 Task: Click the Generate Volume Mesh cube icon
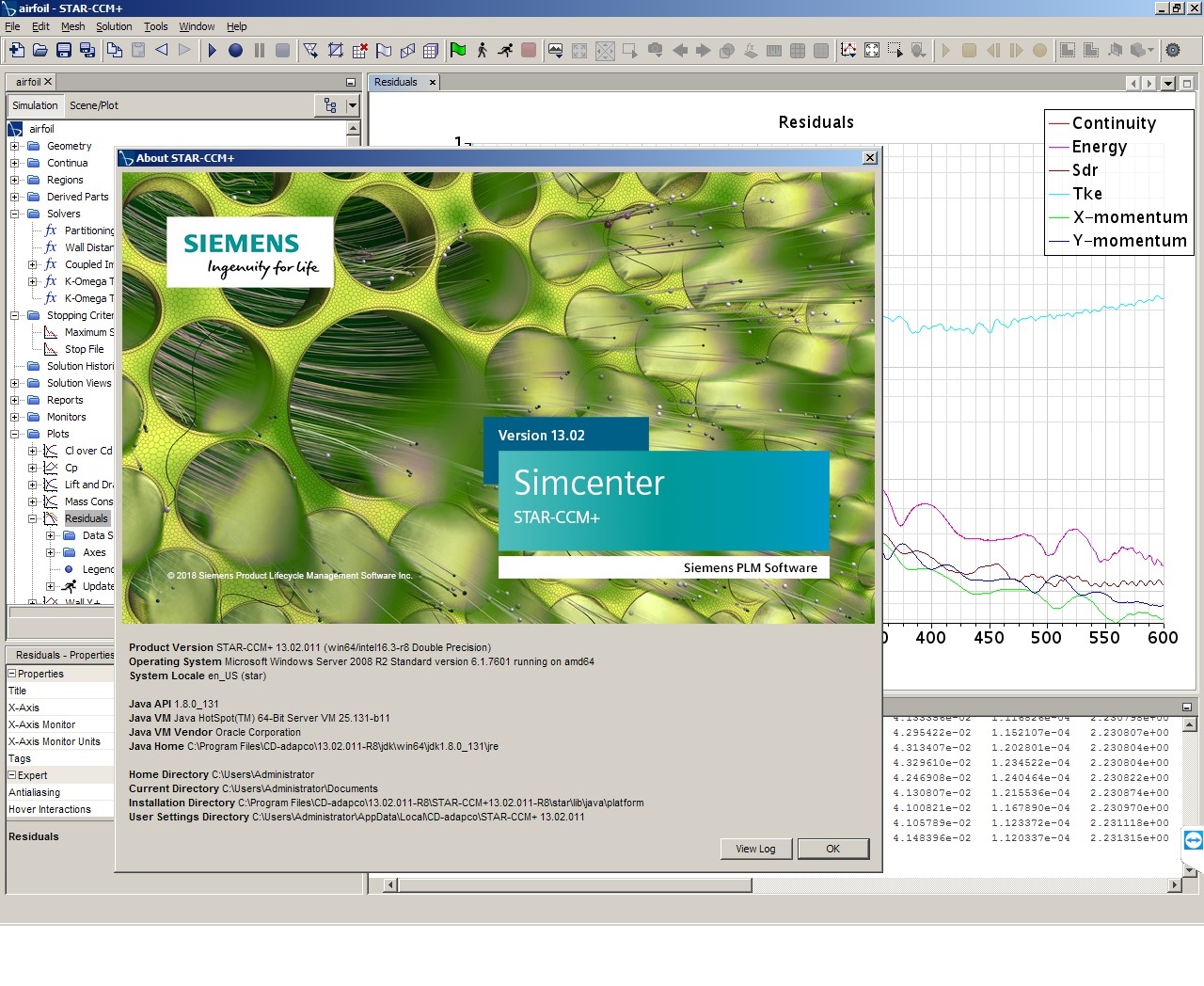[431, 50]
